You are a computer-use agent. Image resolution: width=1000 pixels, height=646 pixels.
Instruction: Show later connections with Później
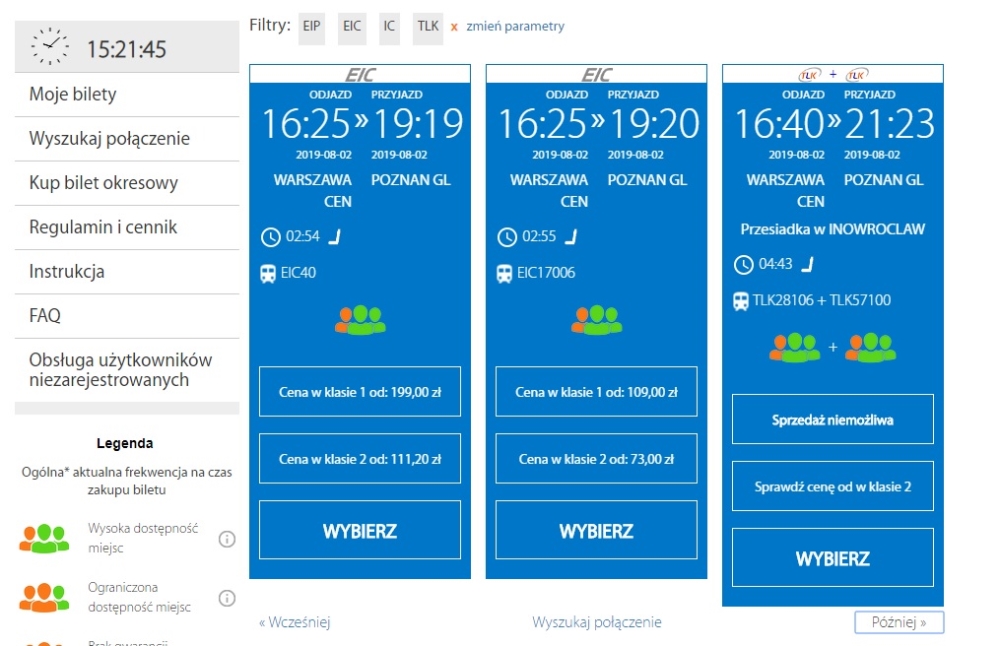898,622
